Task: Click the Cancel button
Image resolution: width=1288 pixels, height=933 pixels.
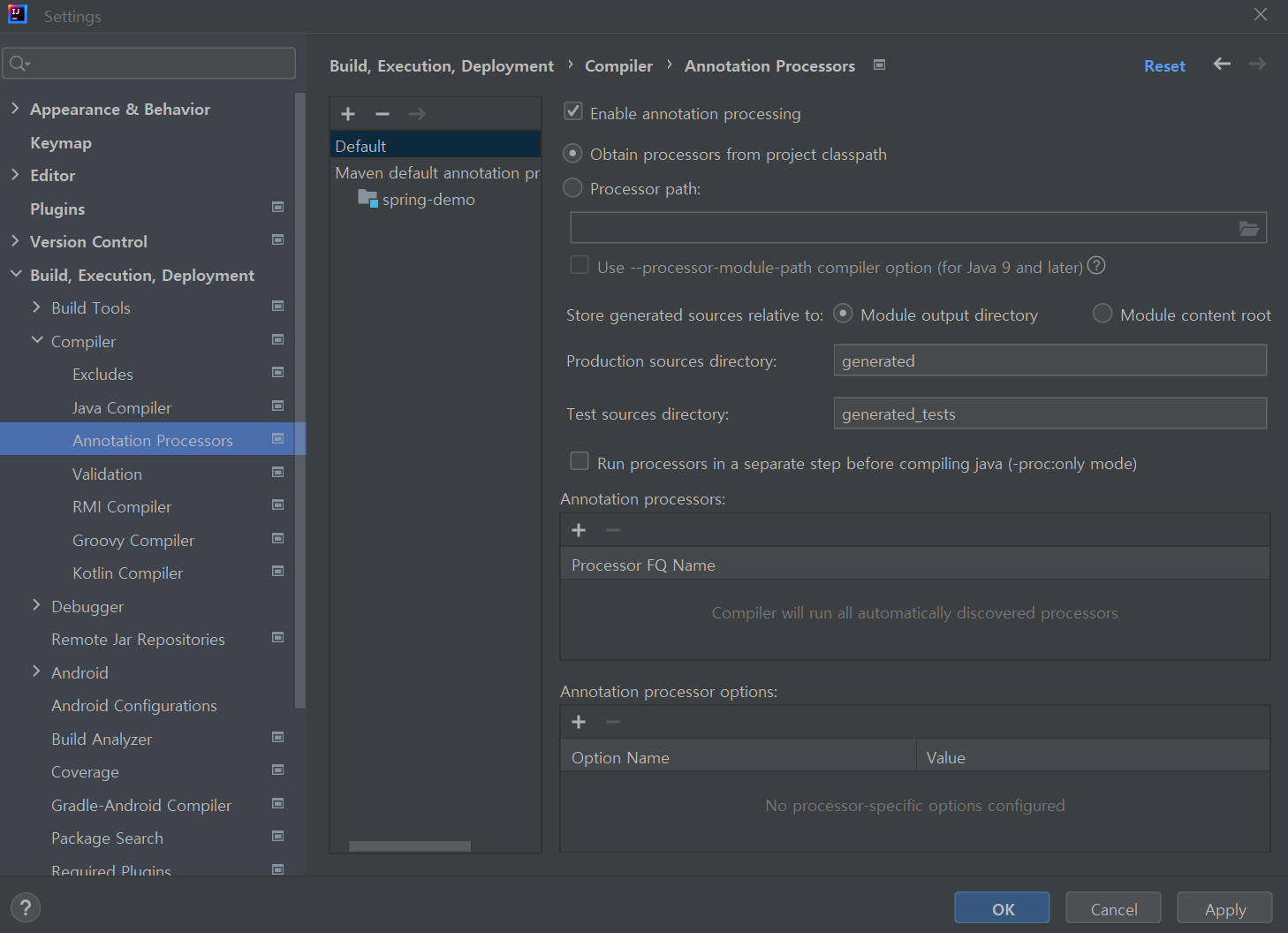Action: [1114, 908]
